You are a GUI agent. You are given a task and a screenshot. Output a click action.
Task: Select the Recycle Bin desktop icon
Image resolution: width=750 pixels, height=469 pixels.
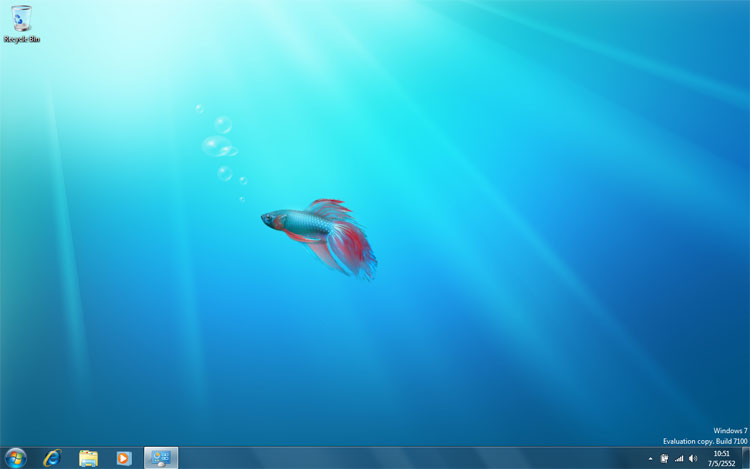click(x=21, y=24)
